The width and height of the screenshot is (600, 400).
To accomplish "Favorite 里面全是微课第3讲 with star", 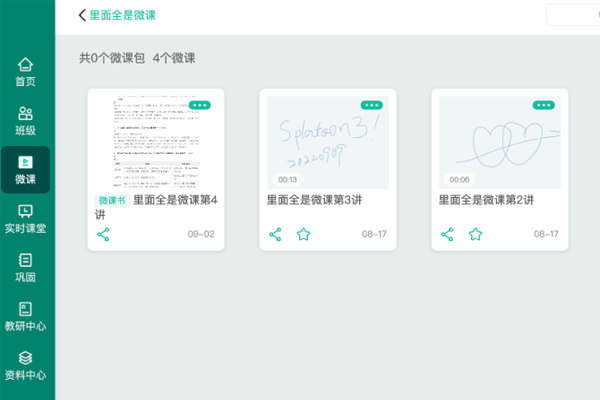I will [x=304, y=234].
